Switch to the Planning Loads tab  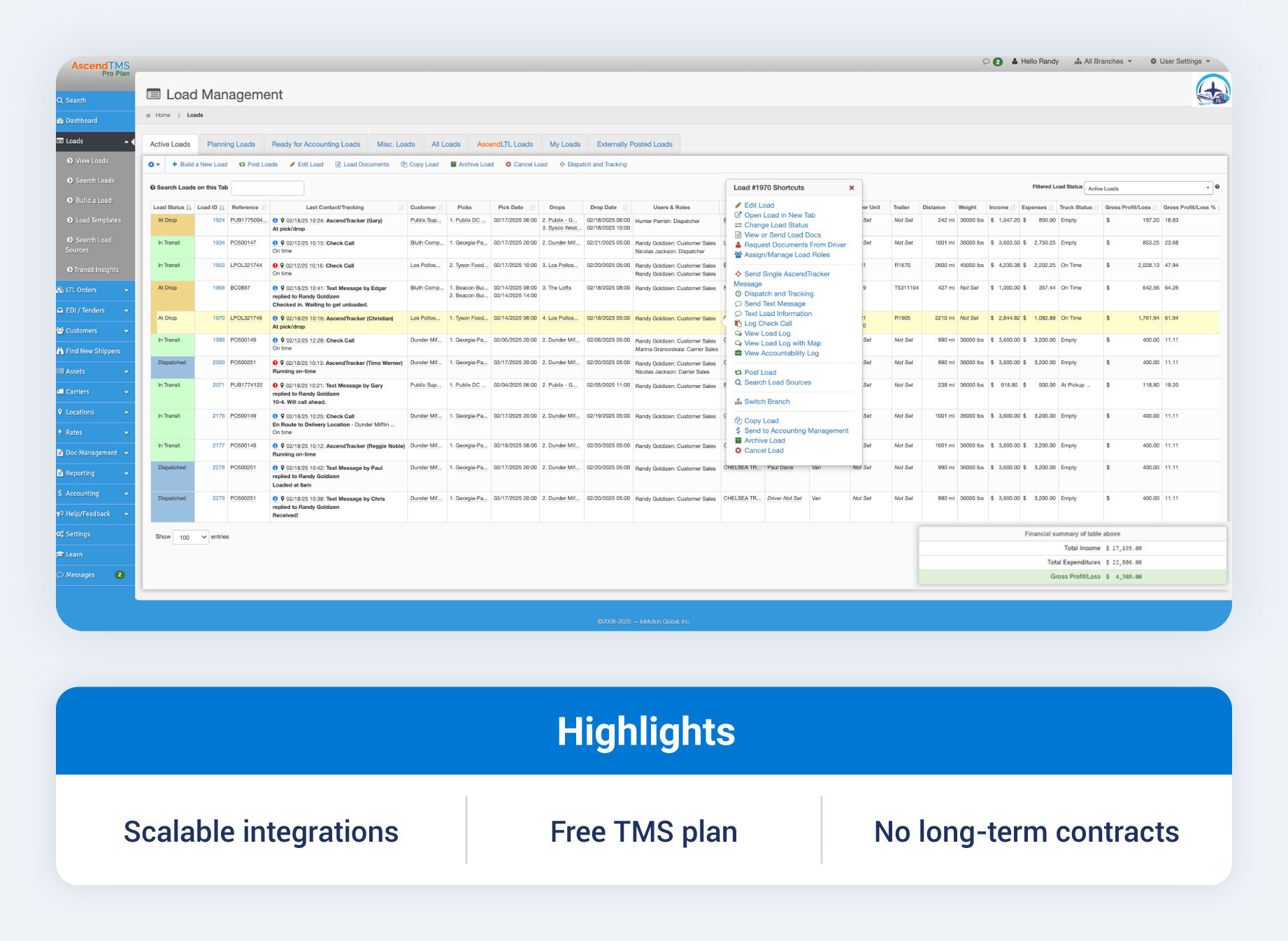click(231, 145)
